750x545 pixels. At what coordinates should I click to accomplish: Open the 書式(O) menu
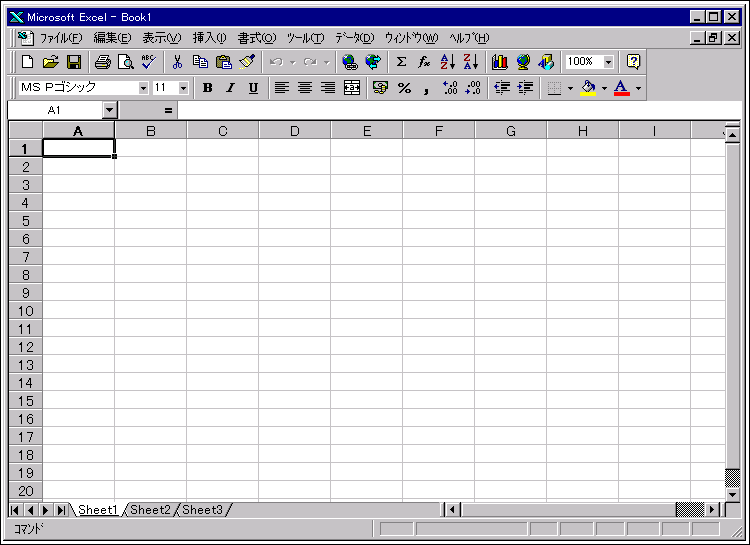tap(257, 38)
